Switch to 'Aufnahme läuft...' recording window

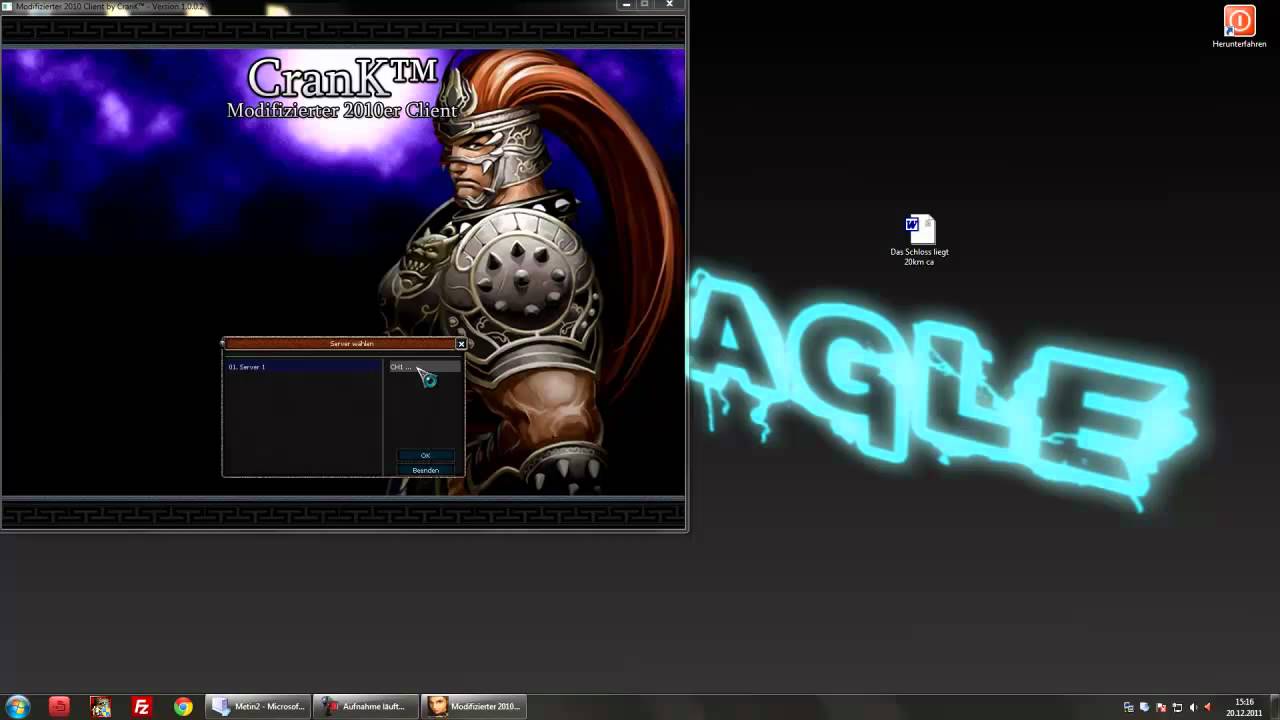pyautogui.click(x=366, y=706)
